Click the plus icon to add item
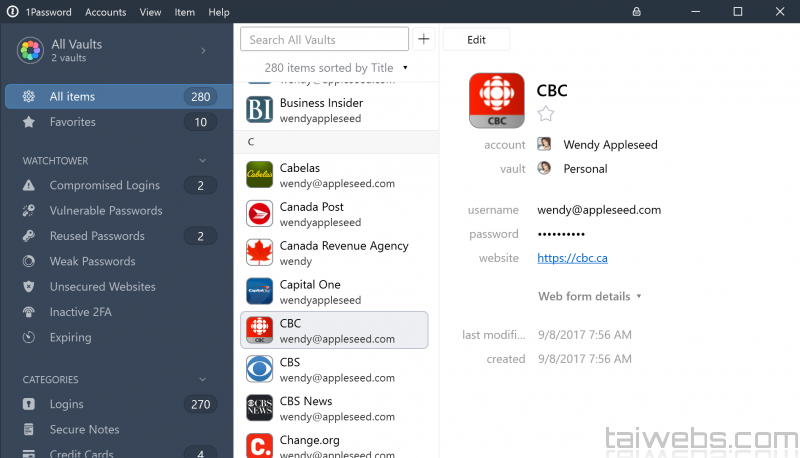 coord(424,39)
